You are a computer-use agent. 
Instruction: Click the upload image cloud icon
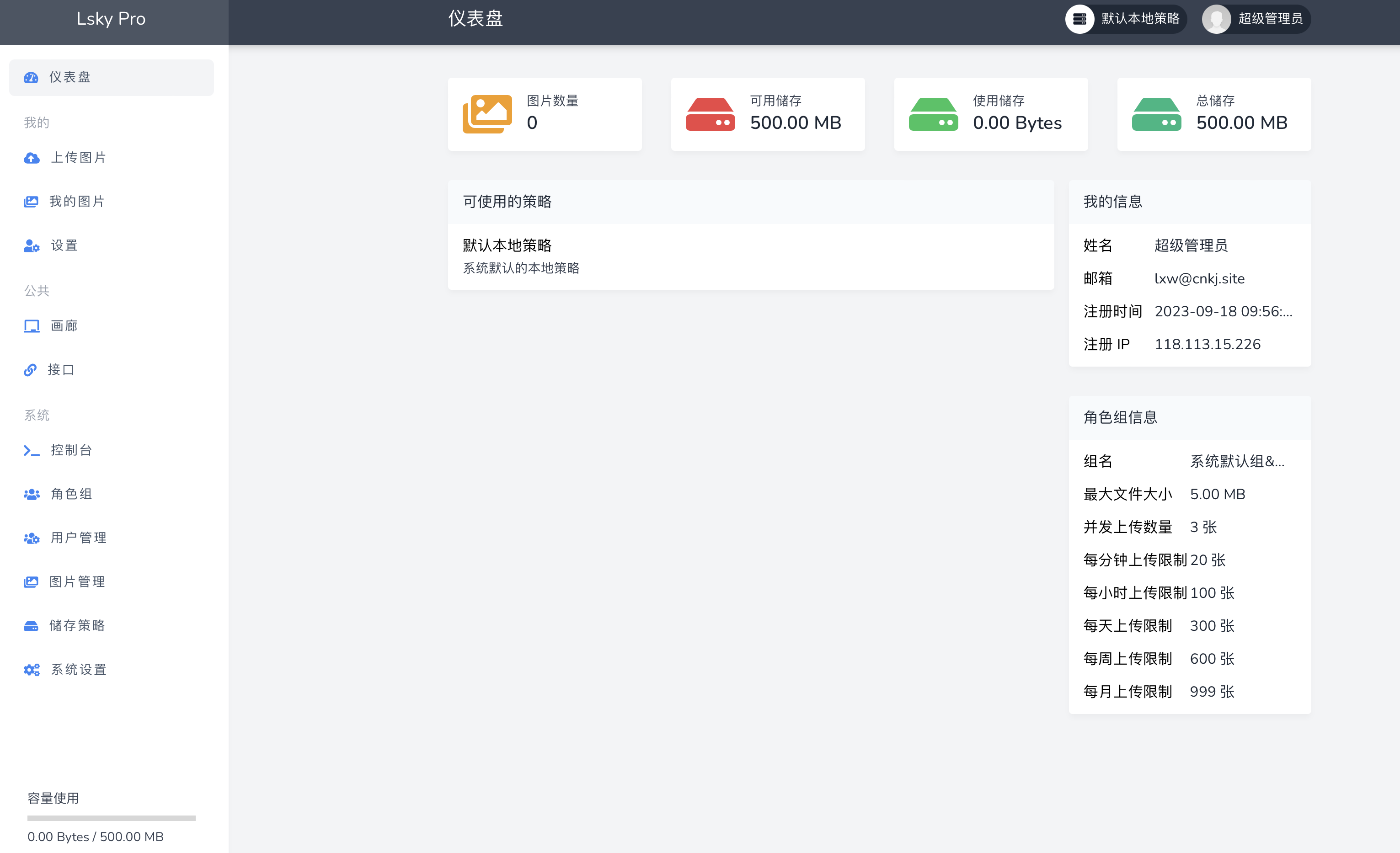pos(31,158)
